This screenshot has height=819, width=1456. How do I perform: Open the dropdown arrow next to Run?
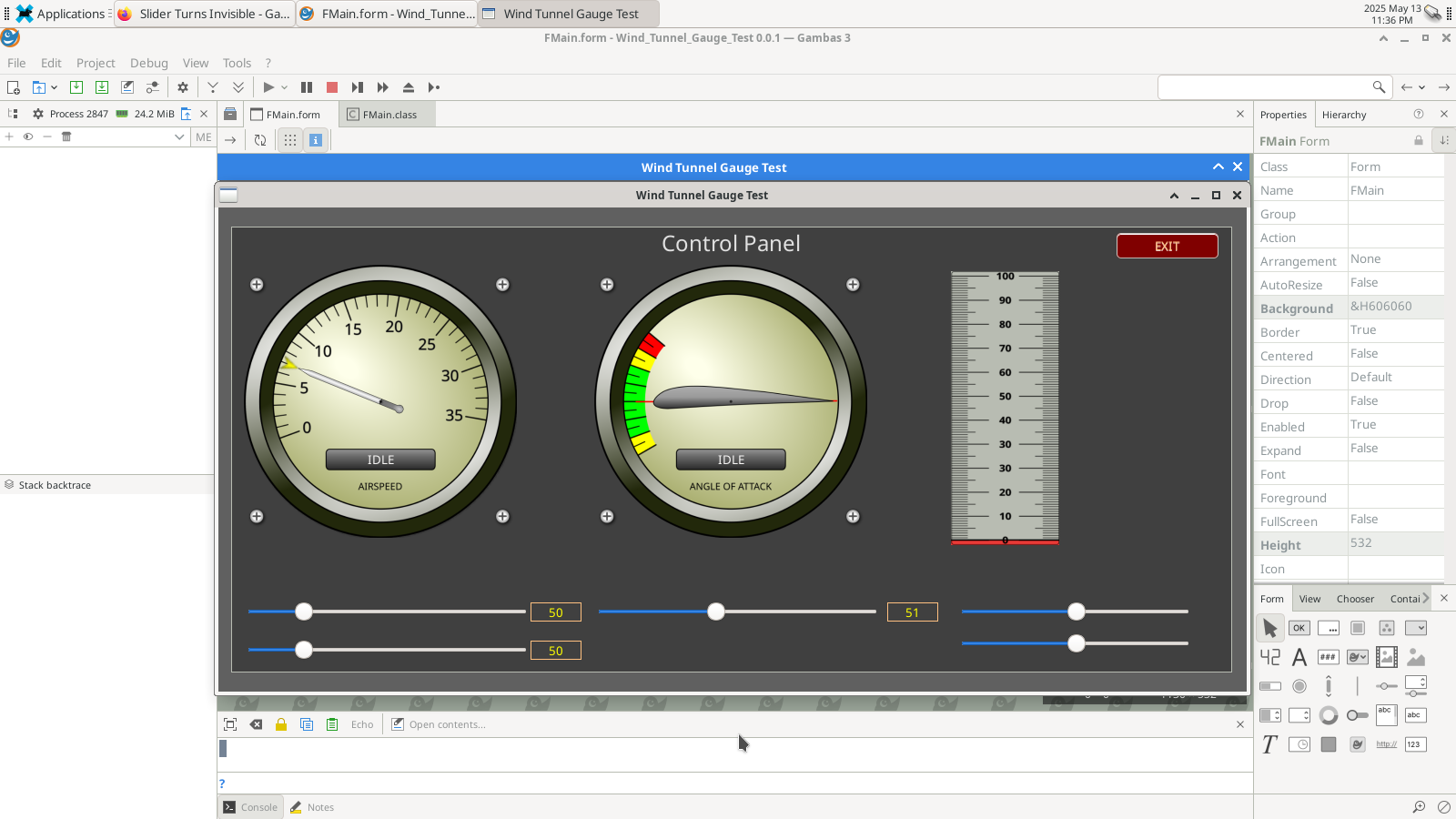pos(284,87)
